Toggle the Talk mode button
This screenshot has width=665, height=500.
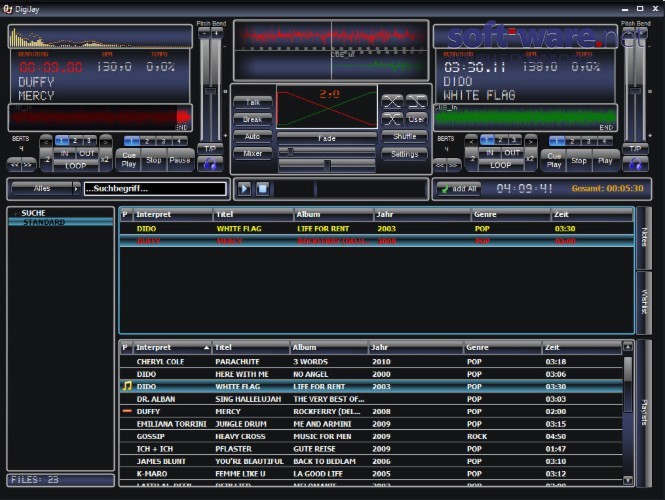point(253,103)
